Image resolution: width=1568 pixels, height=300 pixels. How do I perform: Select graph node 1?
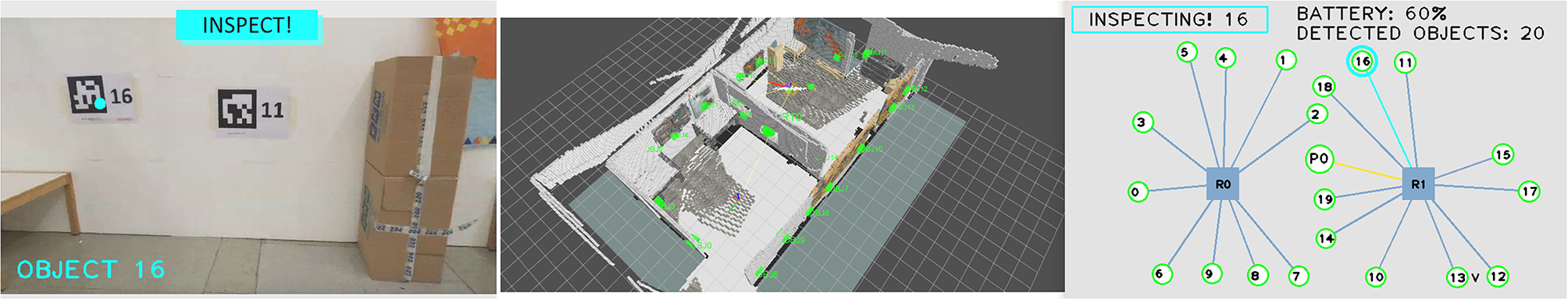1286,59
